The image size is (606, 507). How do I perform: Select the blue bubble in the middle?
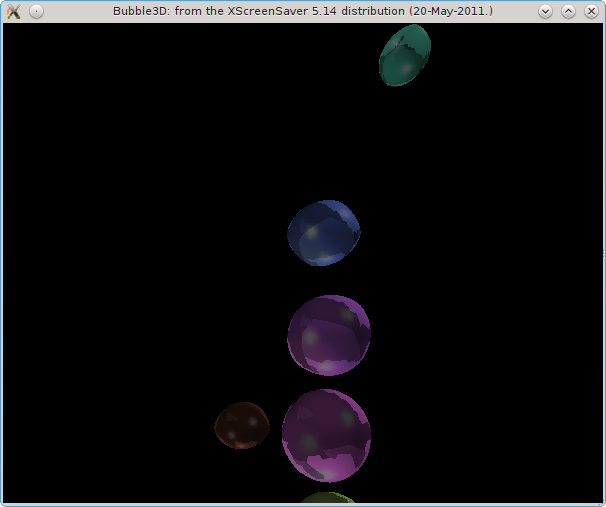323,233
